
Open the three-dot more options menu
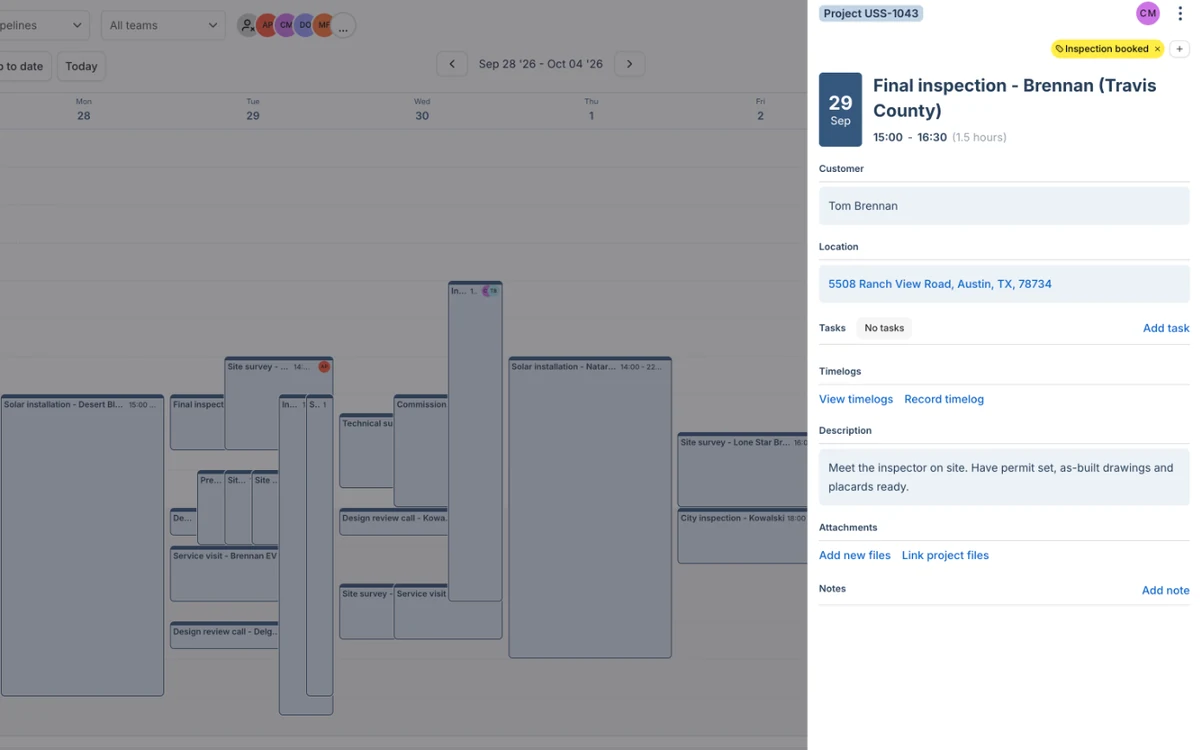click(x=1180, y=13)
